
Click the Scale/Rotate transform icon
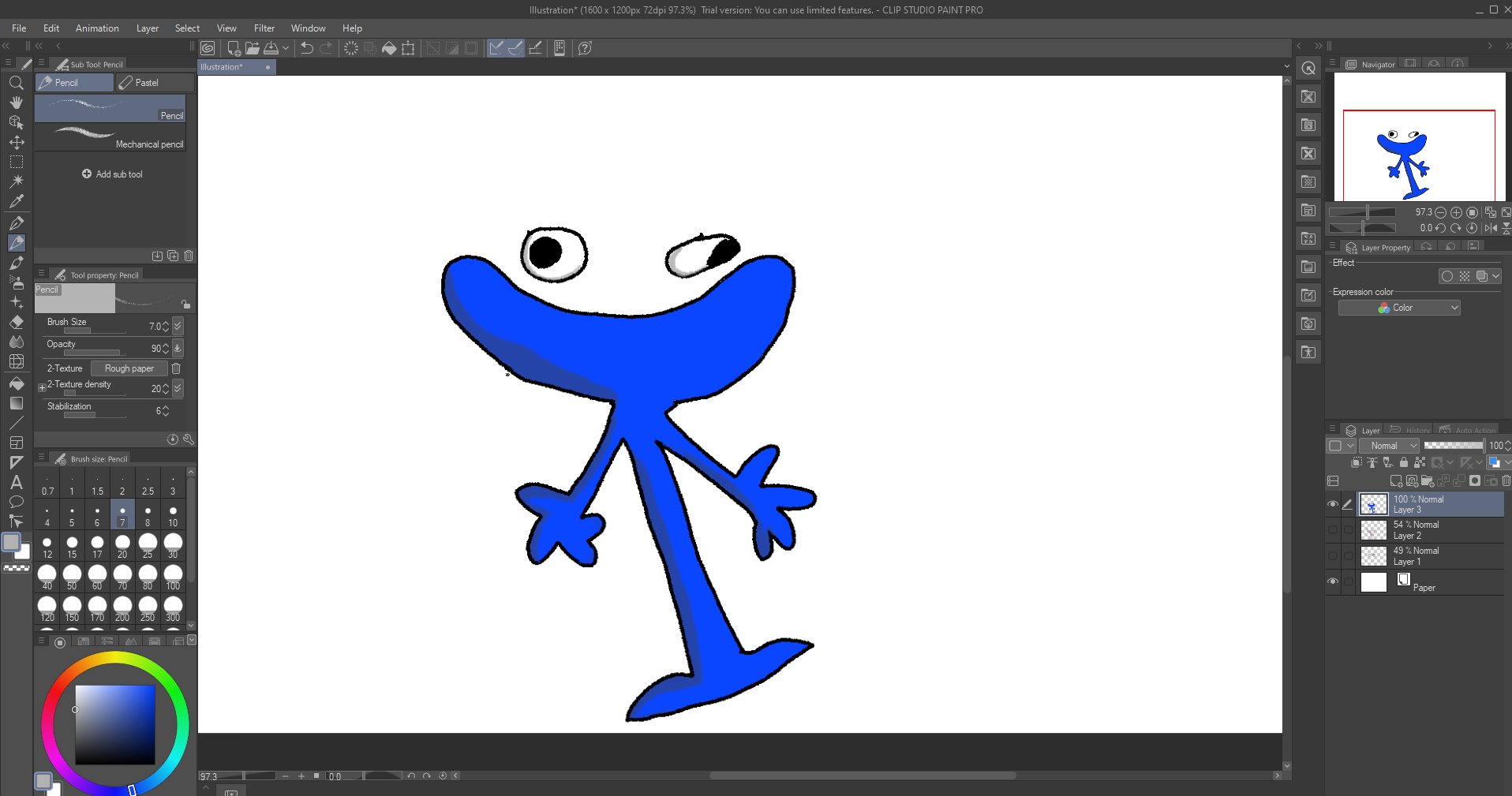tap(408, 48)
